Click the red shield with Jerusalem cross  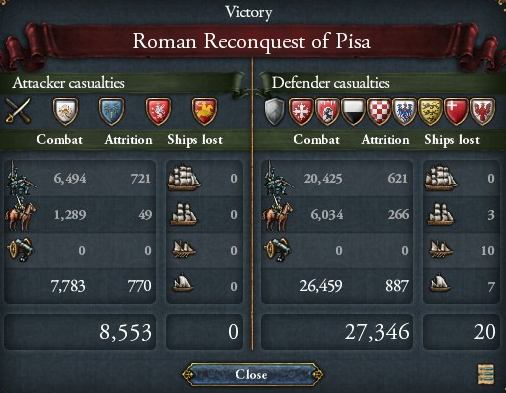coord(301,112)
